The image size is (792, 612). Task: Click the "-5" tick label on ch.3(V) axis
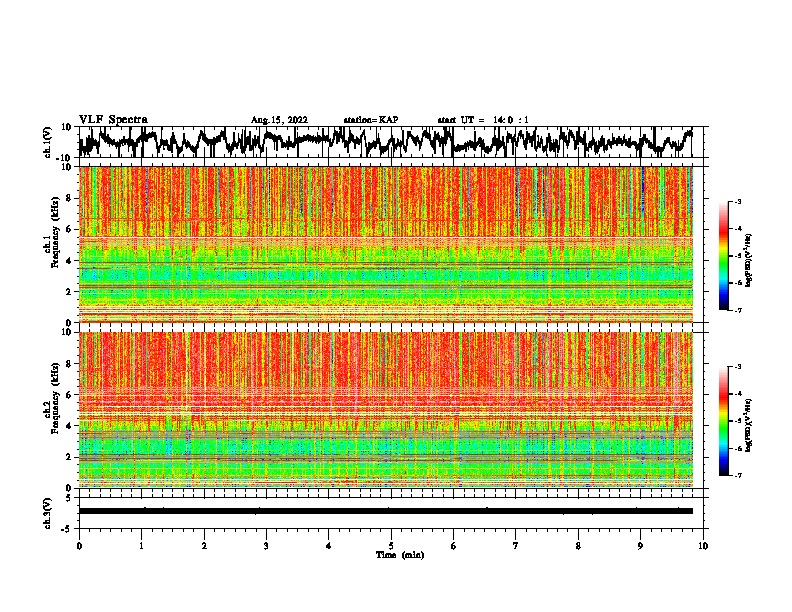pos(68,529)
